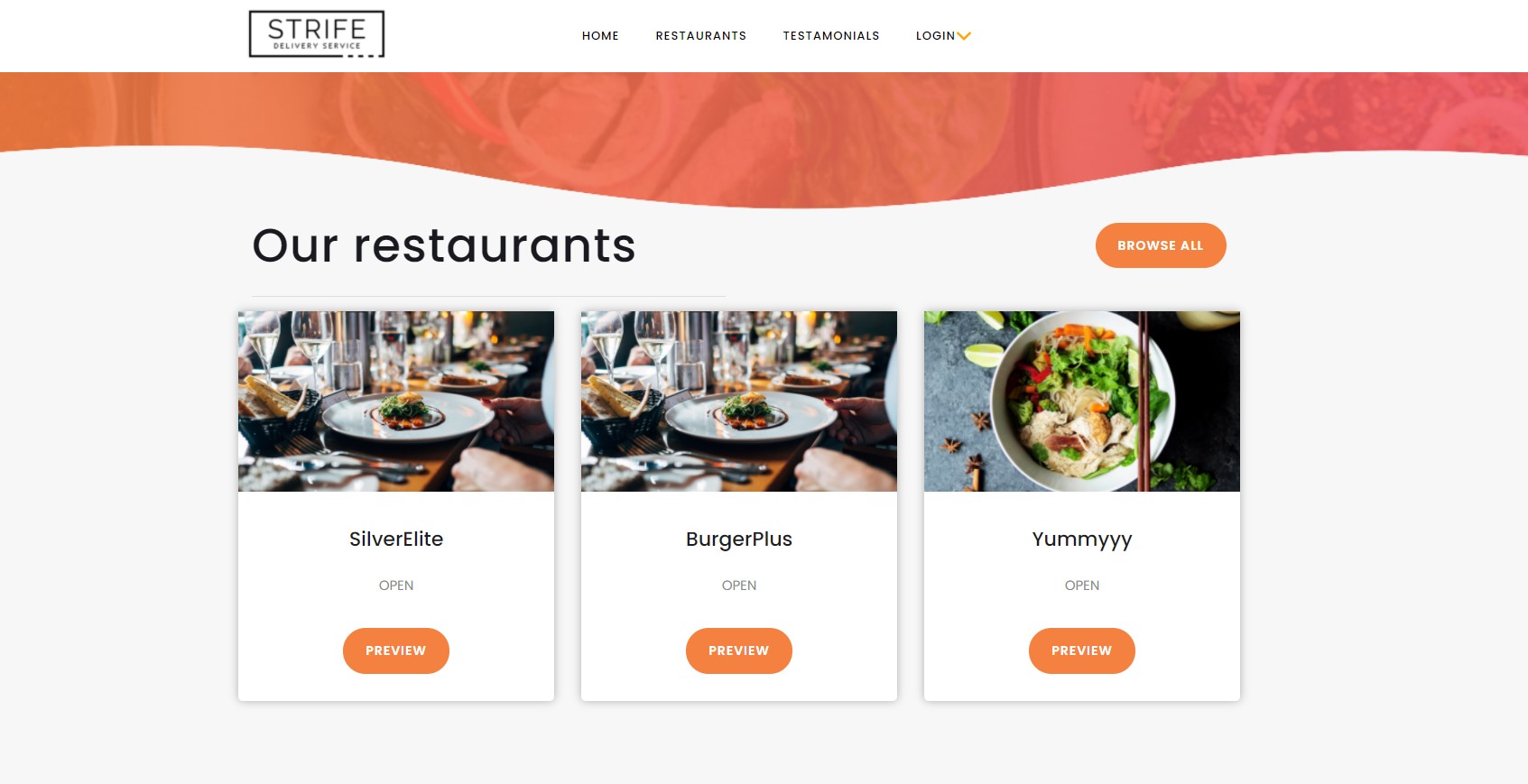
Task: Click the STRIFE Delivery Service logo
Action: [317, 34]
